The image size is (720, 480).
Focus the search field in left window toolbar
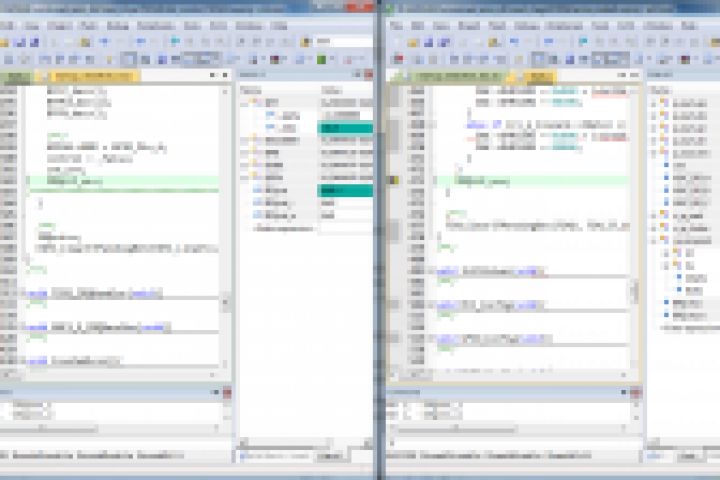343,41
